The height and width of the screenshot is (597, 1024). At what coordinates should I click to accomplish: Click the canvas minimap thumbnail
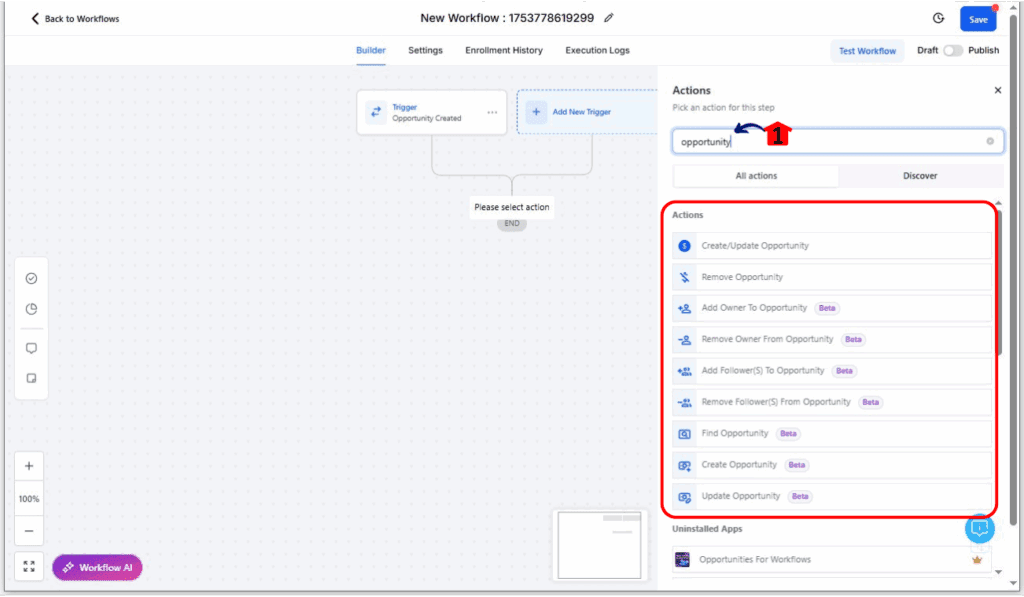tap(600, 546)
